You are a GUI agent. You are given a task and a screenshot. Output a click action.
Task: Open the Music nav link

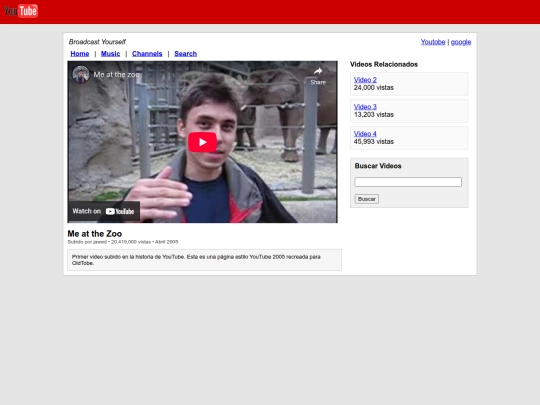[111, 54]
